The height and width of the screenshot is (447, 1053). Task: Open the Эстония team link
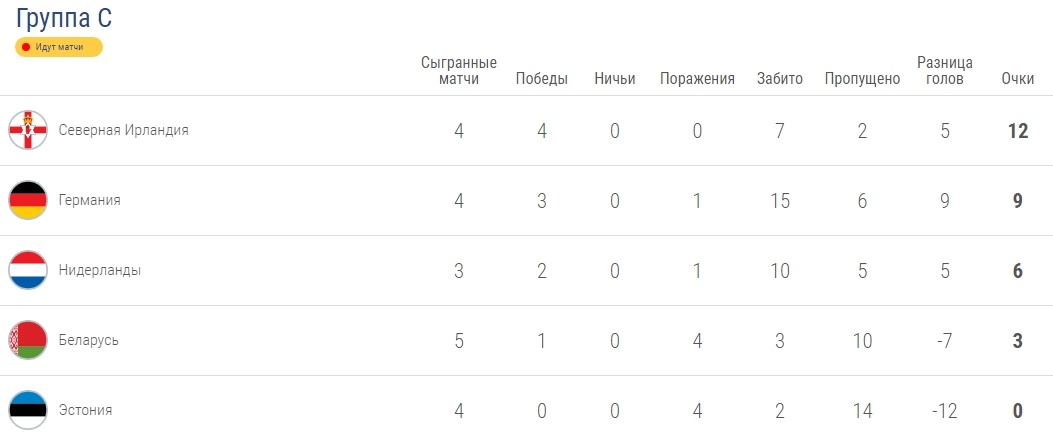[85, 410]
